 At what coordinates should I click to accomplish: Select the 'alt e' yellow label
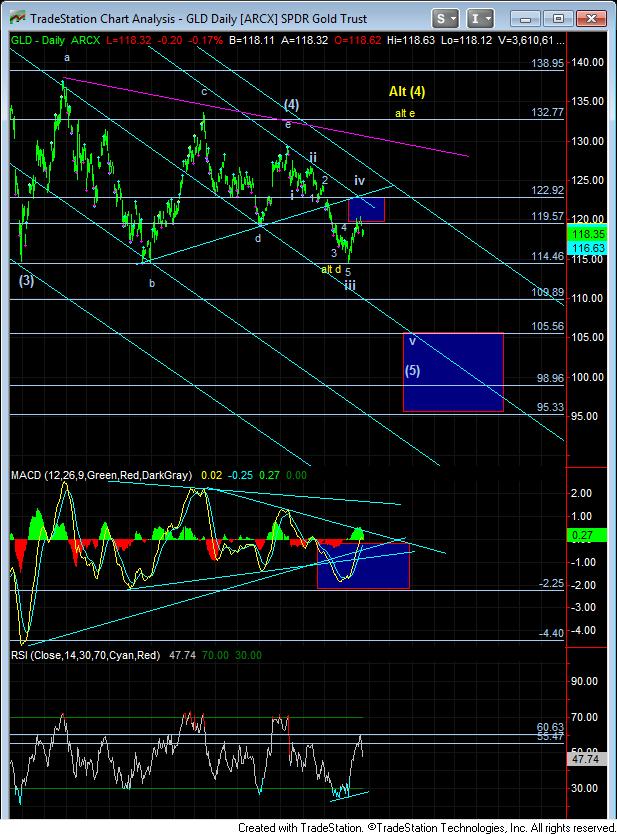pos(405,113)
